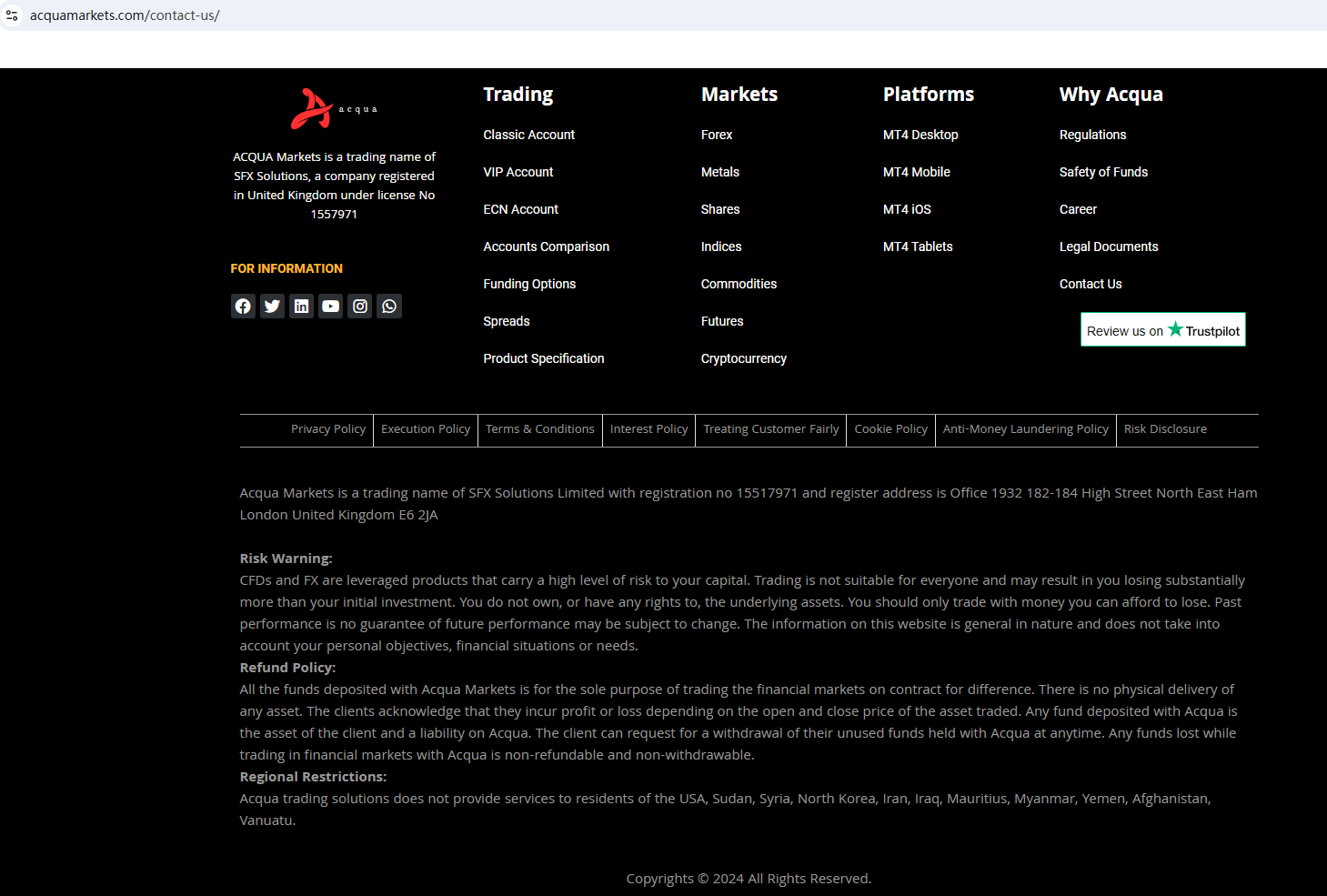
Task: View Indices market page
Action: point(721,247)
